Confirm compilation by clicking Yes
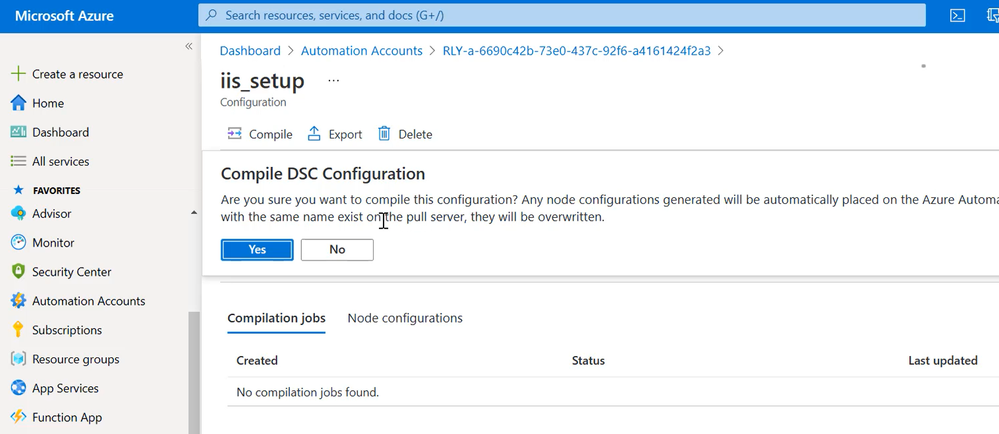 coord(257,250)
